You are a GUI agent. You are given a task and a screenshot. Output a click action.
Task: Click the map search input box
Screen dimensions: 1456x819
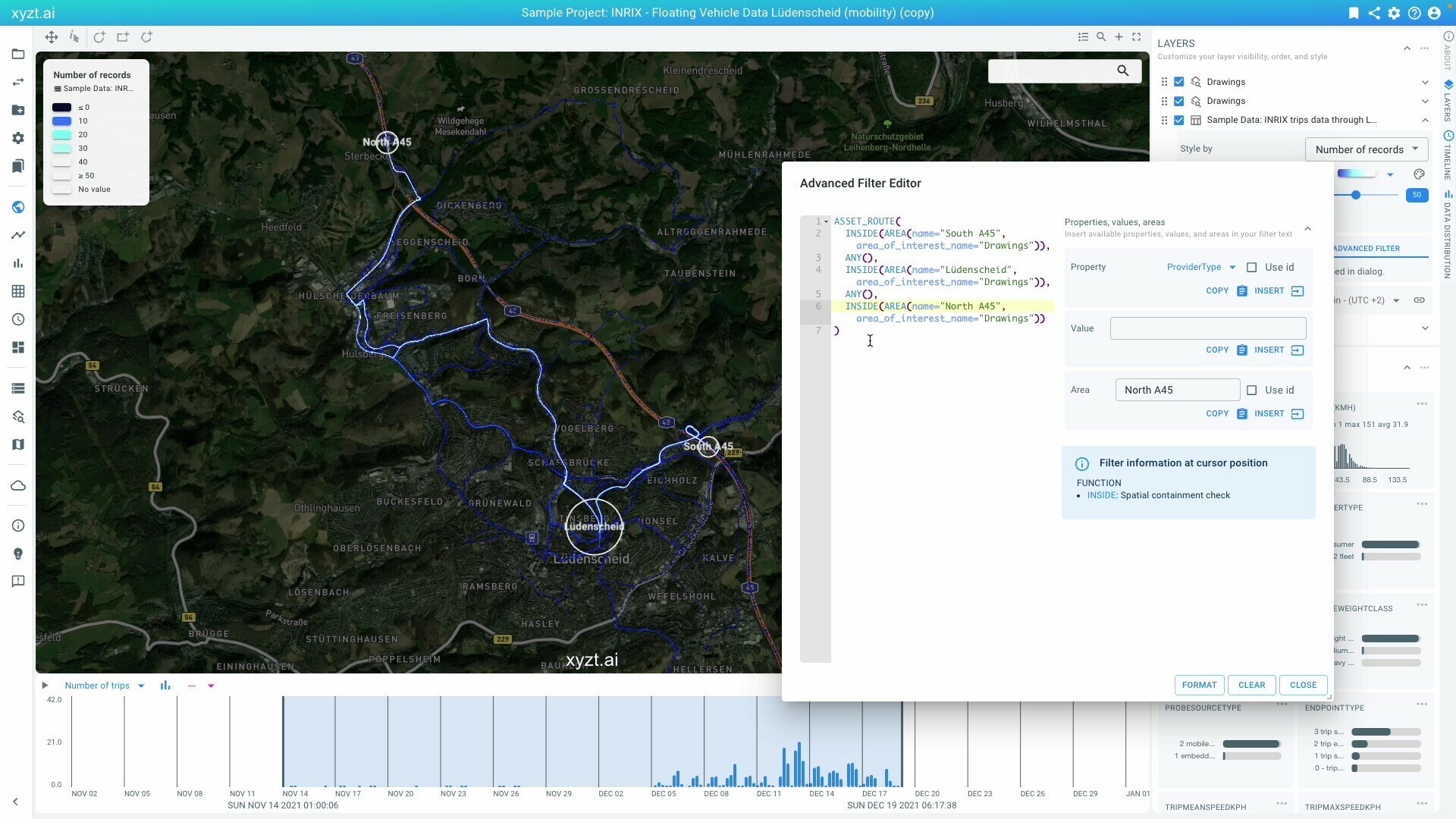(x=1053, y=71)
